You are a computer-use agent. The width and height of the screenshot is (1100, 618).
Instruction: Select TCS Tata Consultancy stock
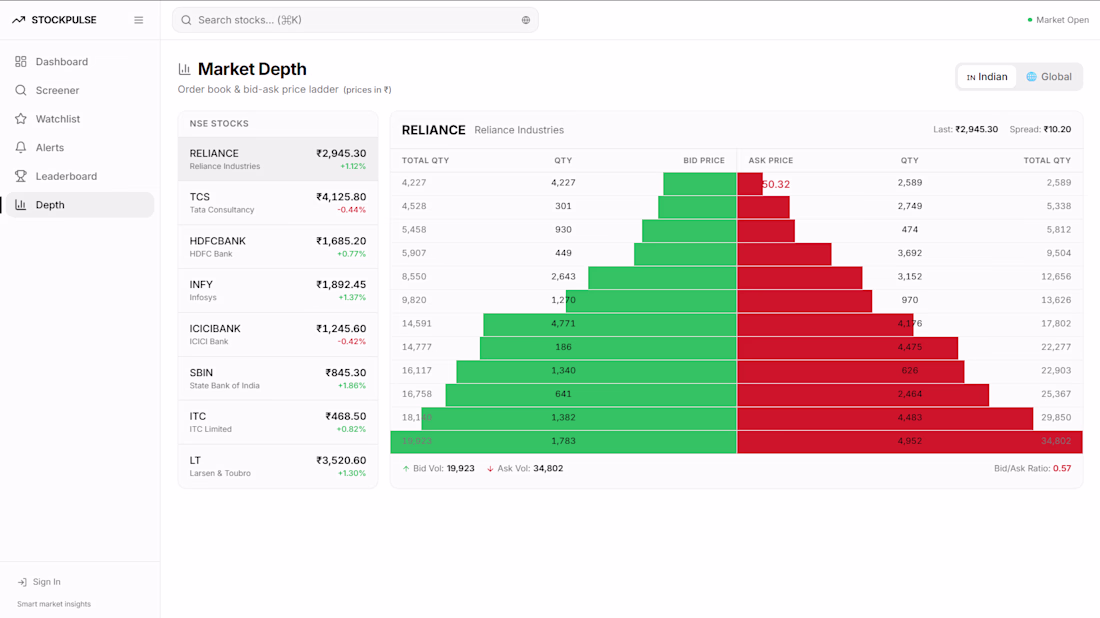point(278,203)
